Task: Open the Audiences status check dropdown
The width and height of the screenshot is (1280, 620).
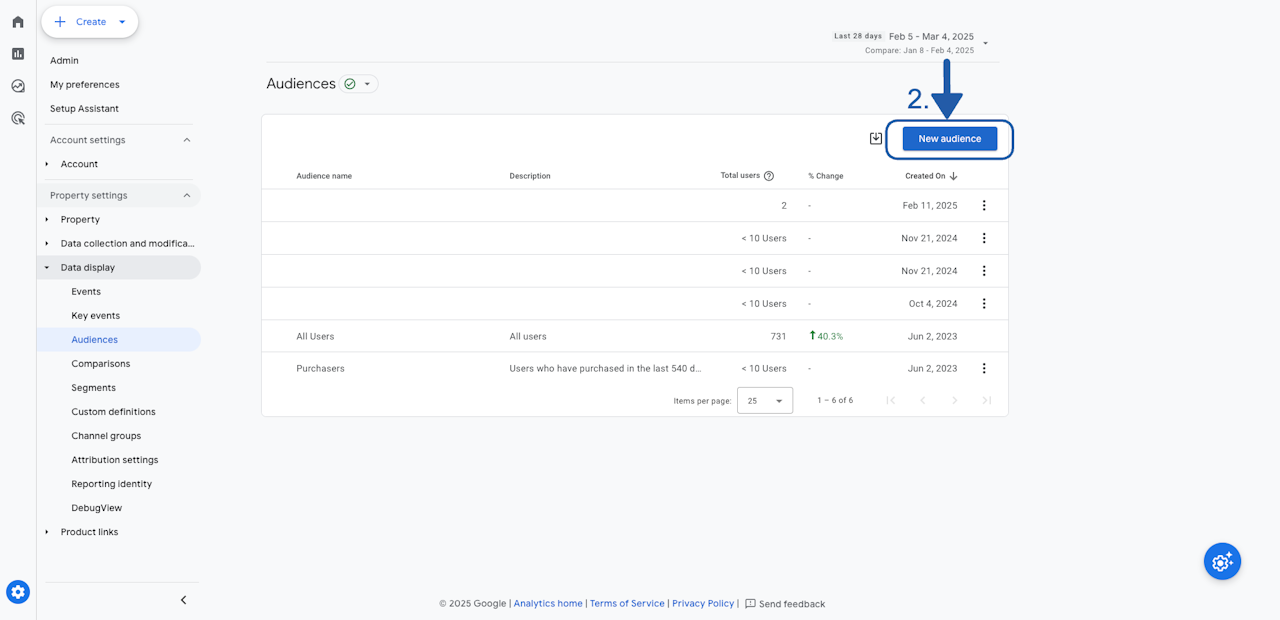Action: pyautogui.click(x=358, y=84)
